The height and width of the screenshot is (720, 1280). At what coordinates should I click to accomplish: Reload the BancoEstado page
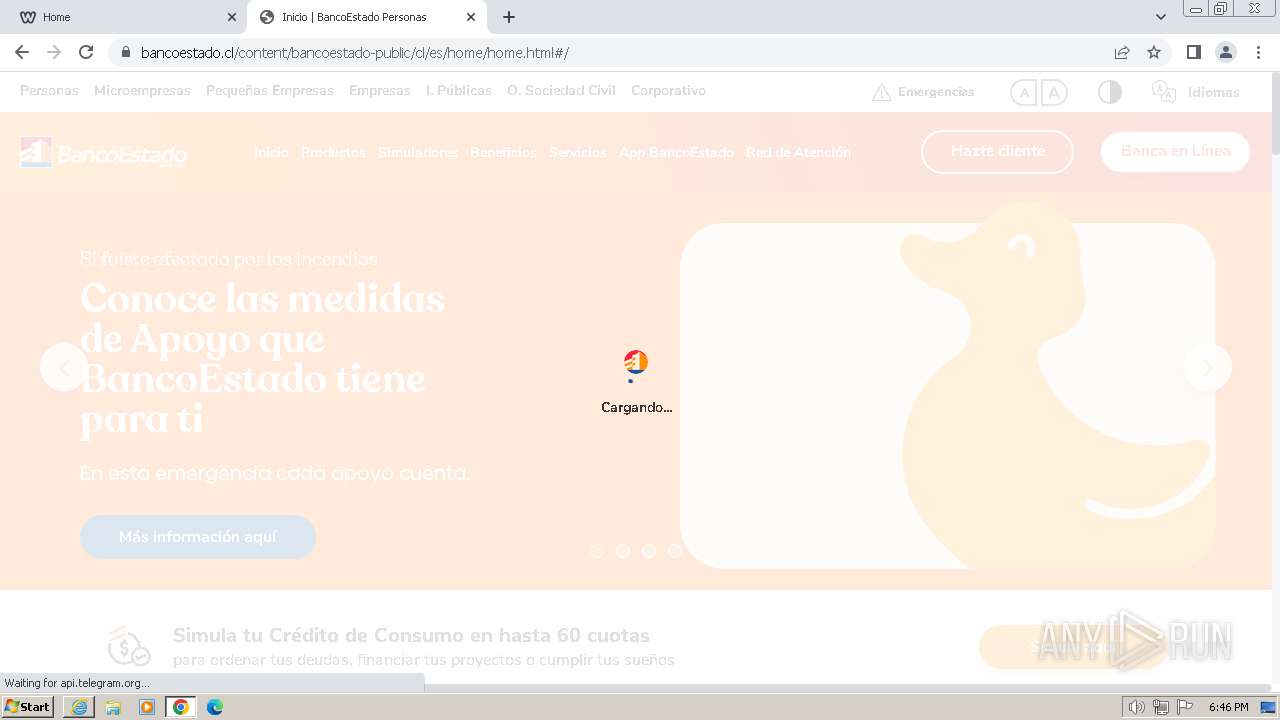86,52
